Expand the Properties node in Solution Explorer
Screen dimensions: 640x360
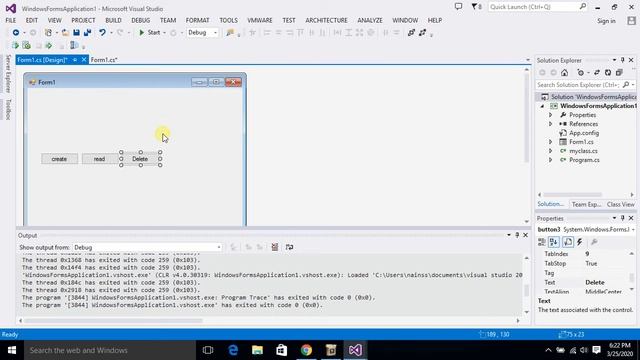point(550,115)
